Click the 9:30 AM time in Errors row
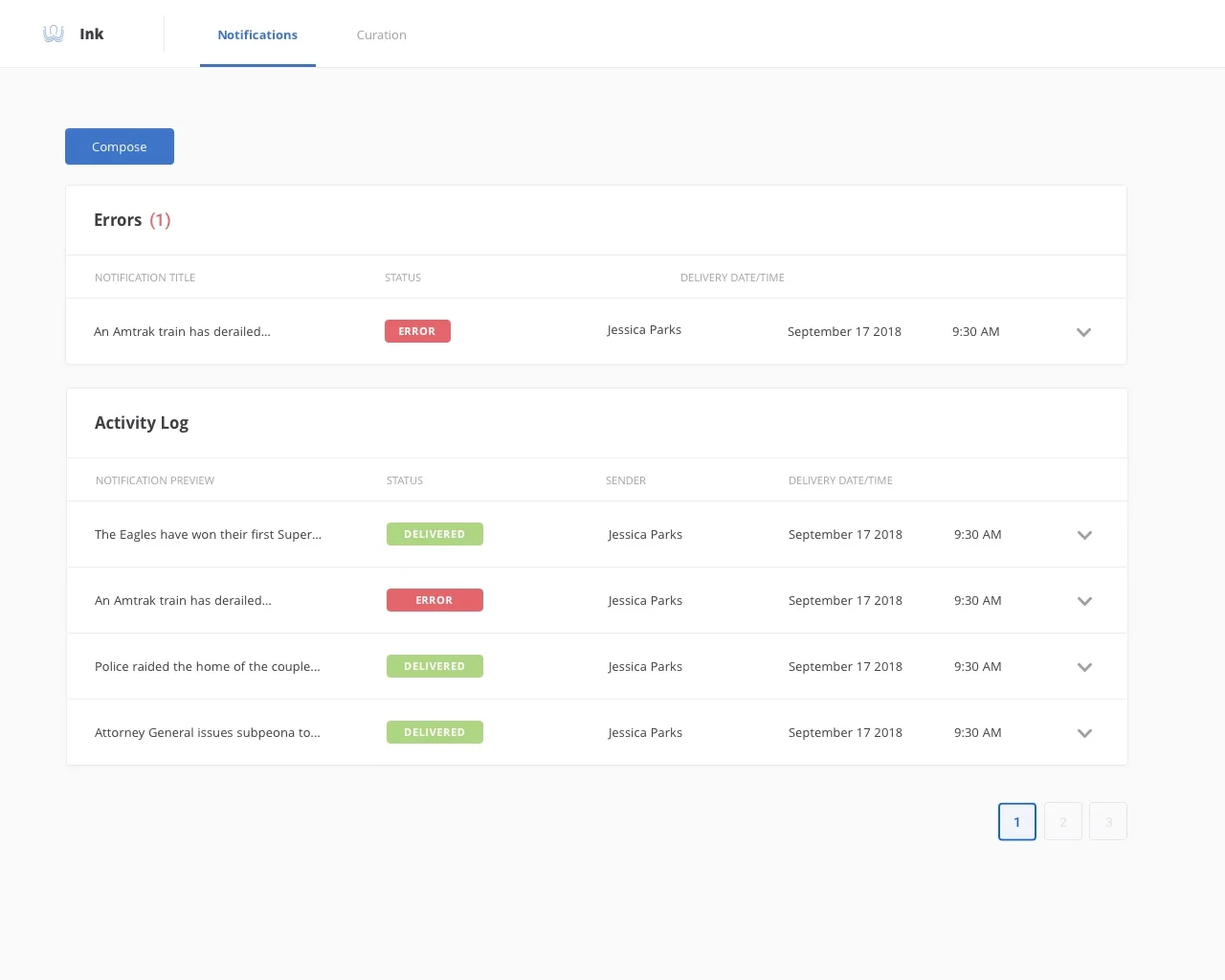The width and height of the screenshot is (1225, 980). pos(975,331)
